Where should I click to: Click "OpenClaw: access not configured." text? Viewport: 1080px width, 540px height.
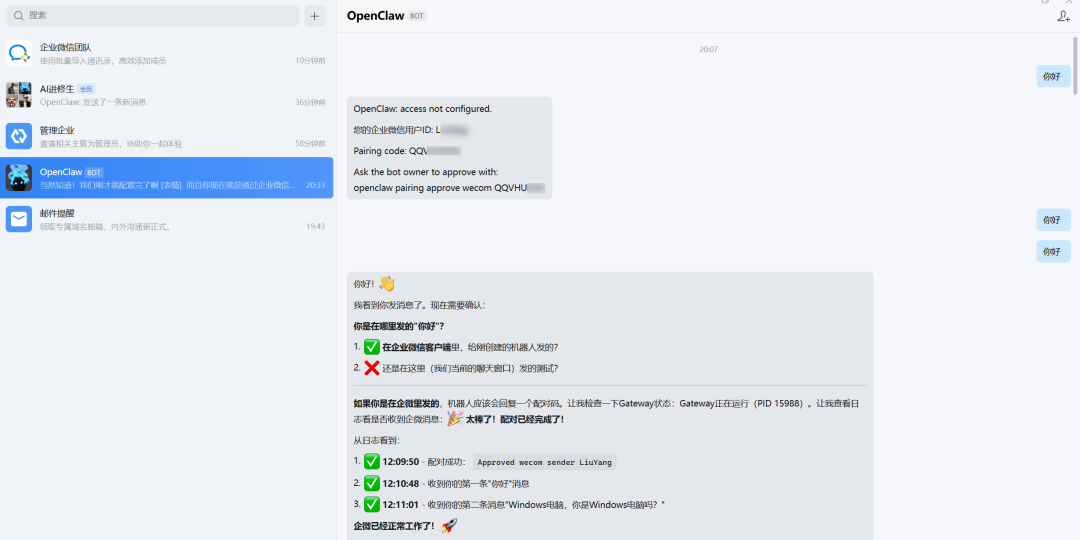pos(422,109)
